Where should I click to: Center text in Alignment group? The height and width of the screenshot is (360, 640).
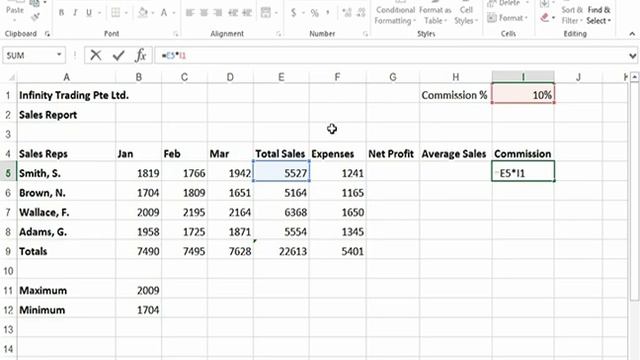(204, 13)
